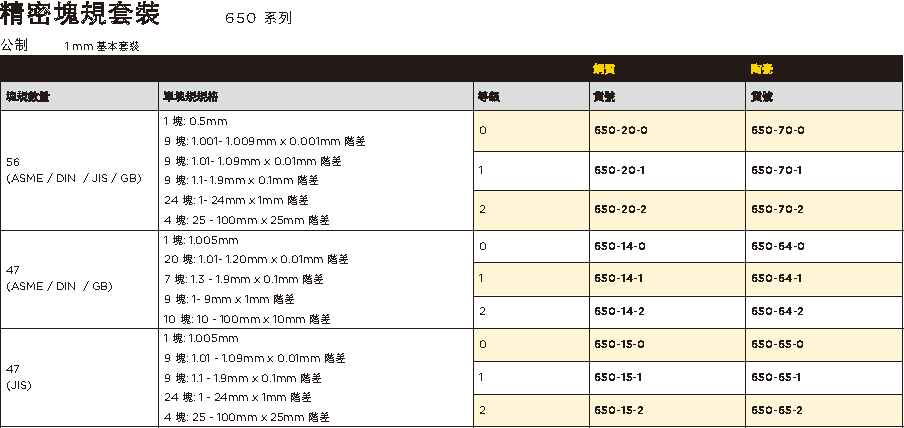Click the 4 塊: 25-100mm line in JIS set
The height and width of the screenshot is (428, 904).
point(247,417)
